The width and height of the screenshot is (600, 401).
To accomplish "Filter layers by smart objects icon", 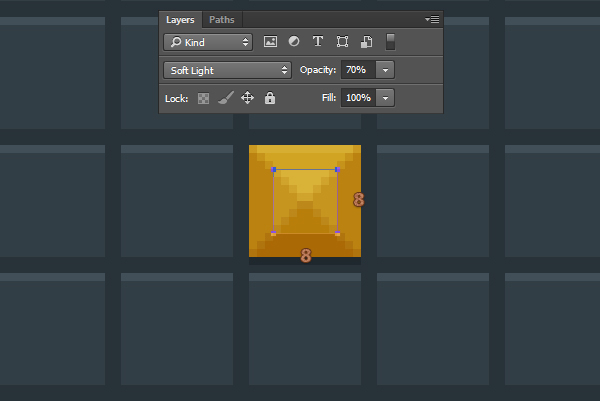I will point(367,42).
